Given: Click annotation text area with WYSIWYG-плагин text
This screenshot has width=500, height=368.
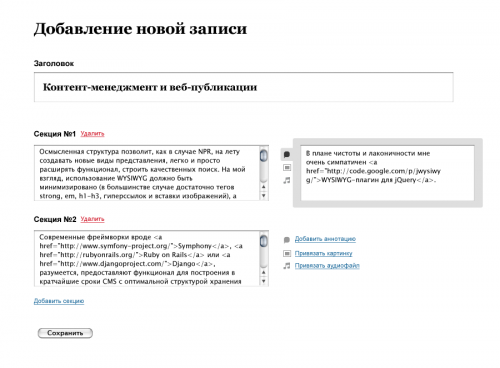Looking at the screenshot, I should [387, 173].
